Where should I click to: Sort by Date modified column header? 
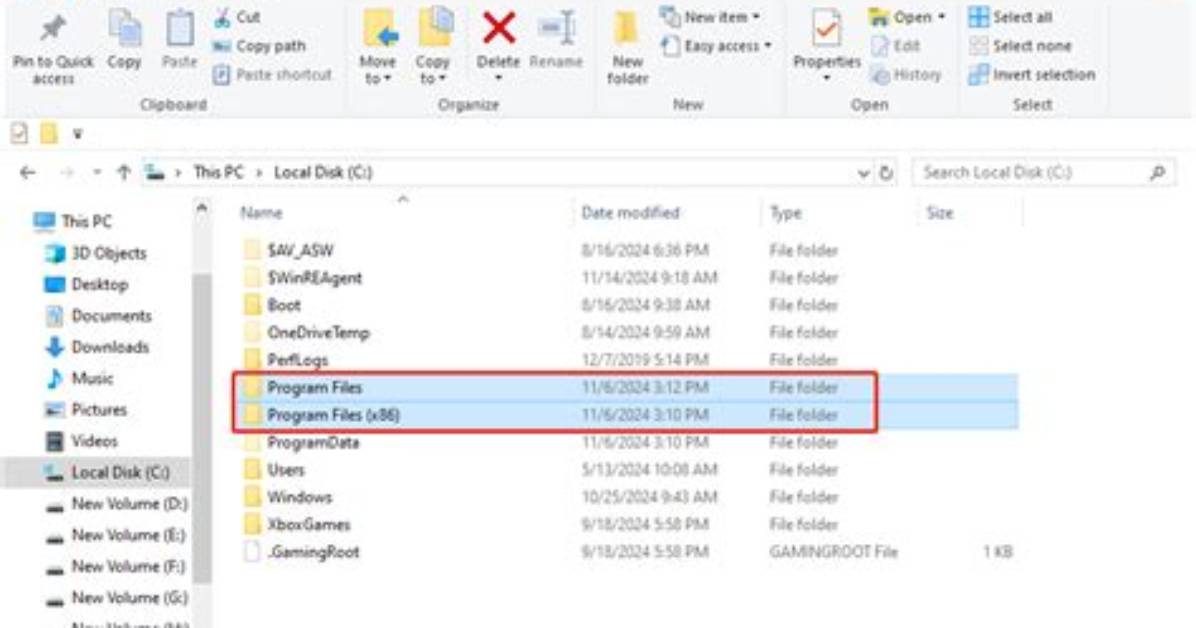tap(630, 213)
